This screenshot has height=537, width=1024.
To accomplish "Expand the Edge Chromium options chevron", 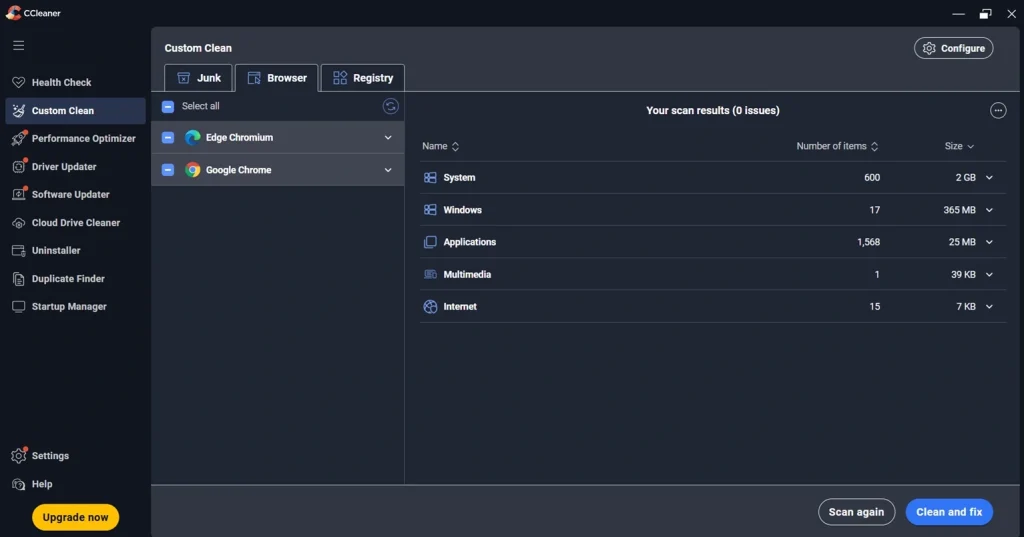I will click(x=388, y=138).
